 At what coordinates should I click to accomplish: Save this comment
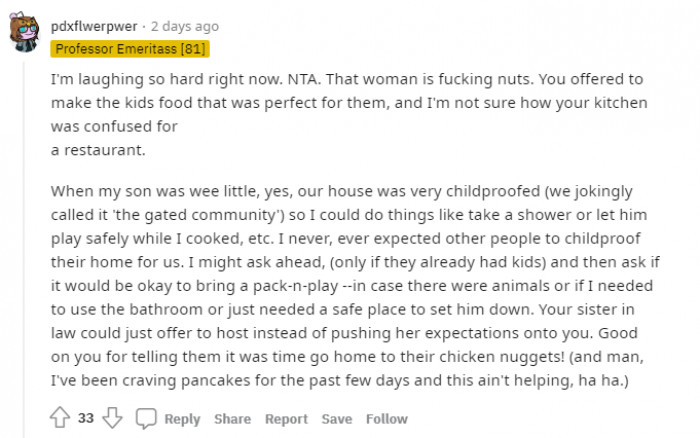coord(337,419)
